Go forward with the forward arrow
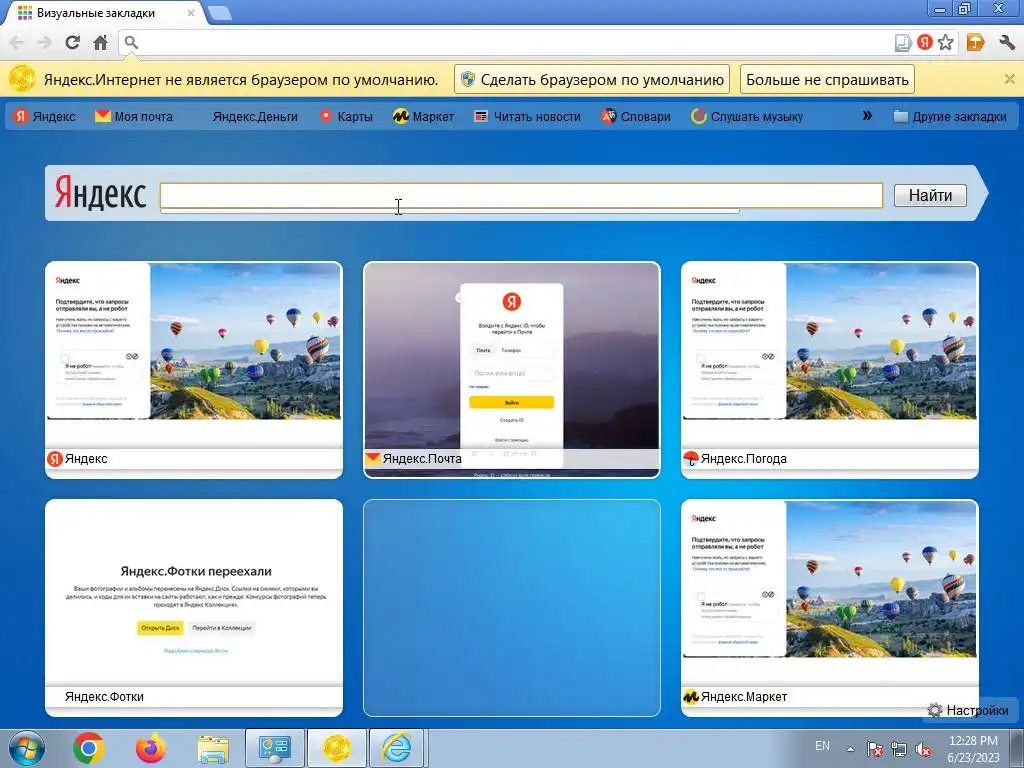The height and width of the screenshot is (768, 1024). pyautogui.click(x=44, y=42)
